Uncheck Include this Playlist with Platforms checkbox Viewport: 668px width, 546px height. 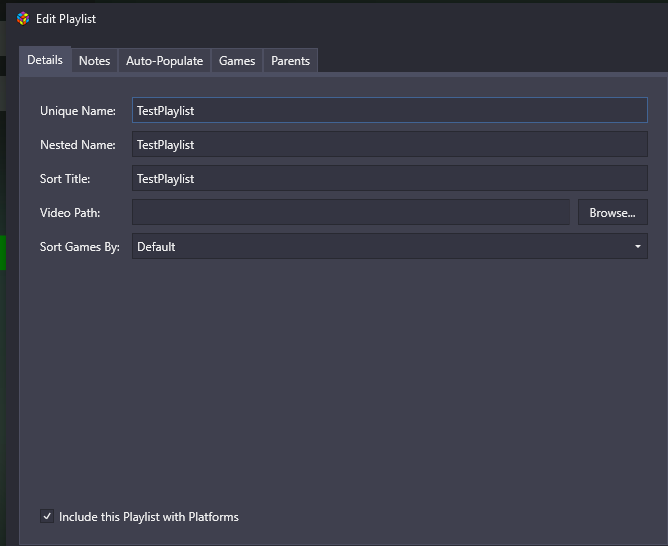47,516
